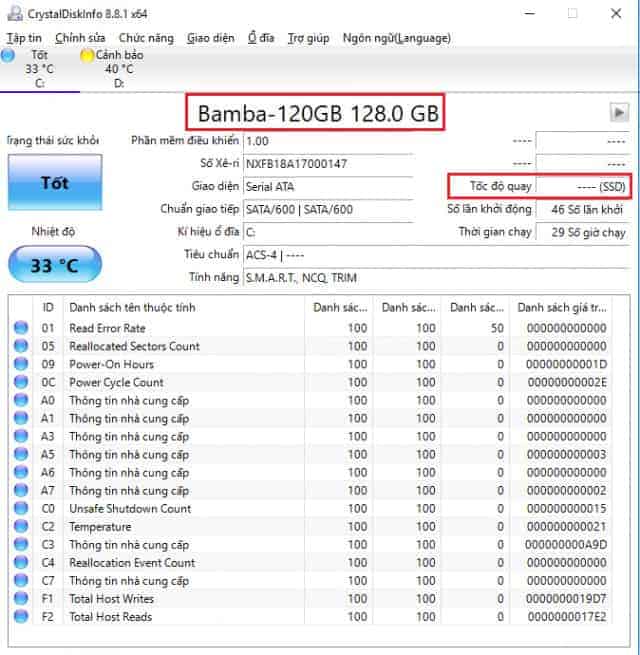Open the Giao diện menu
The image size is (640, 655).
pyautogui.click(x=211, y=38)
